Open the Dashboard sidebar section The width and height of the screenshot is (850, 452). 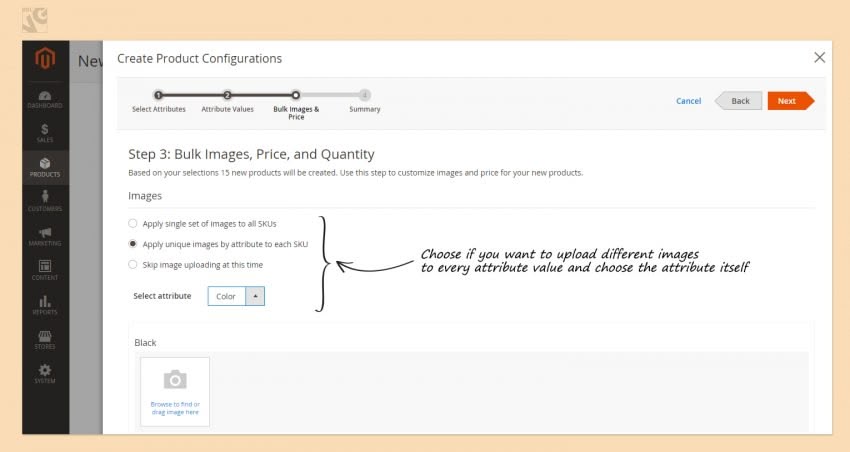click(45, 100)
